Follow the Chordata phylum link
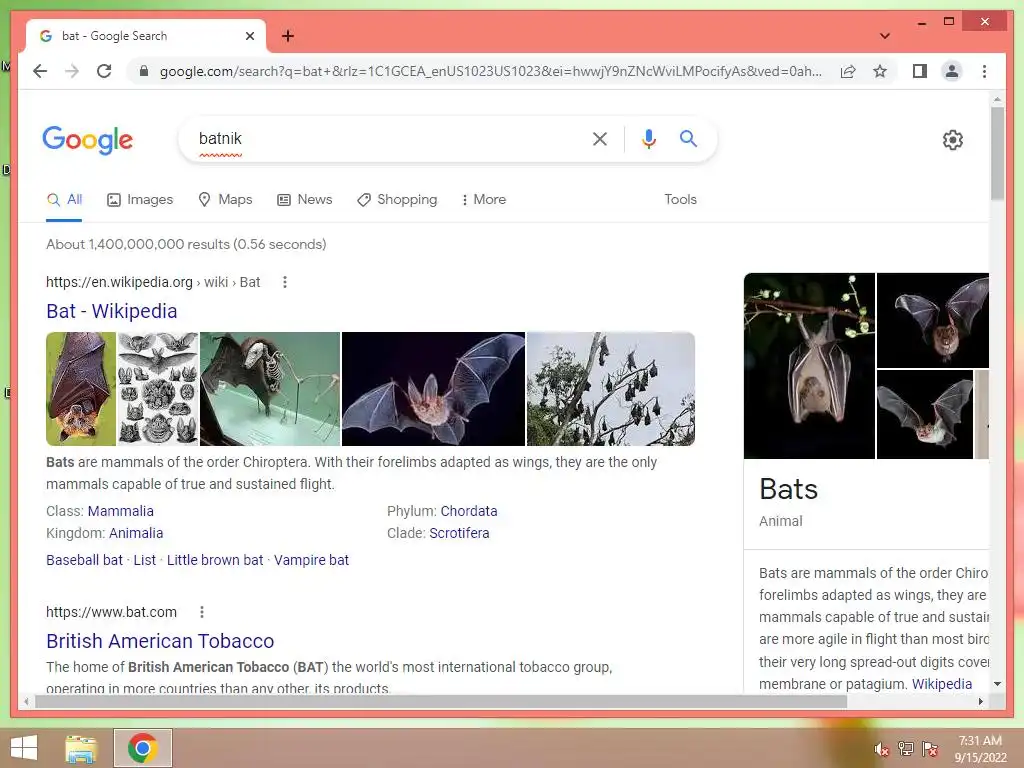This screenshot has height=768, width=1024. tap(469, 511)
